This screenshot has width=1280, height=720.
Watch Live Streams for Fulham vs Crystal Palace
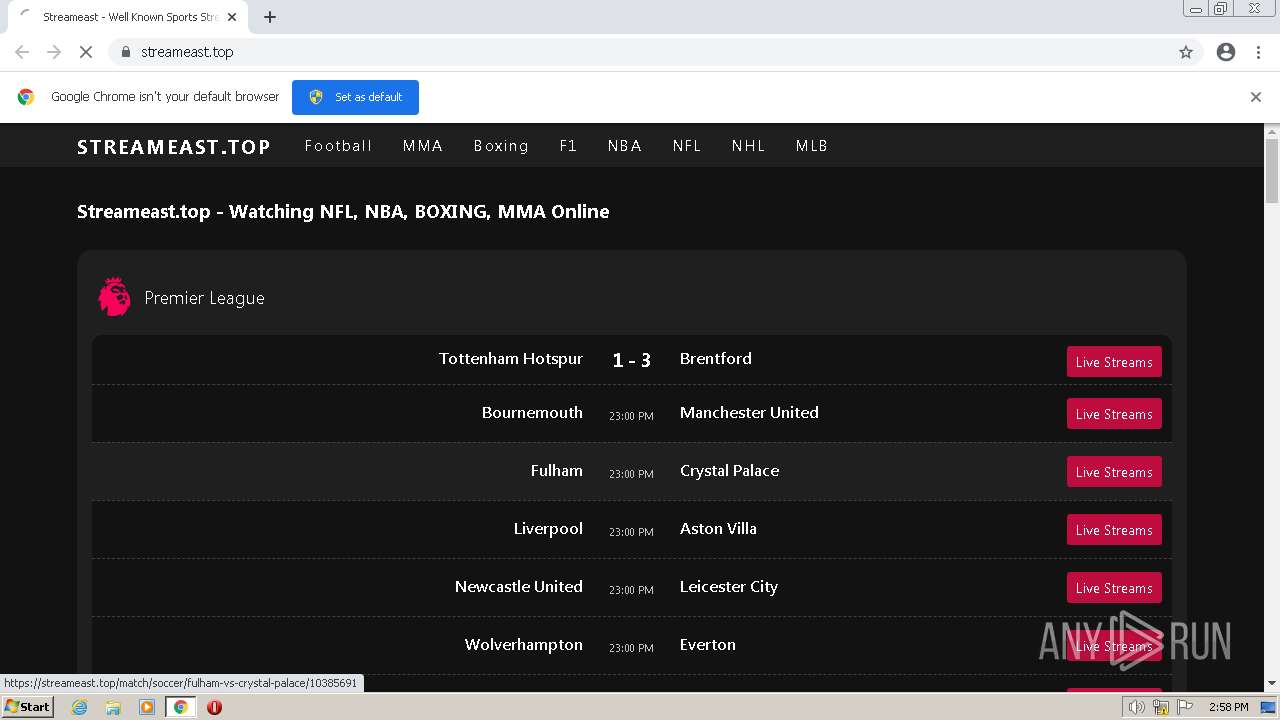(1114, 472)
